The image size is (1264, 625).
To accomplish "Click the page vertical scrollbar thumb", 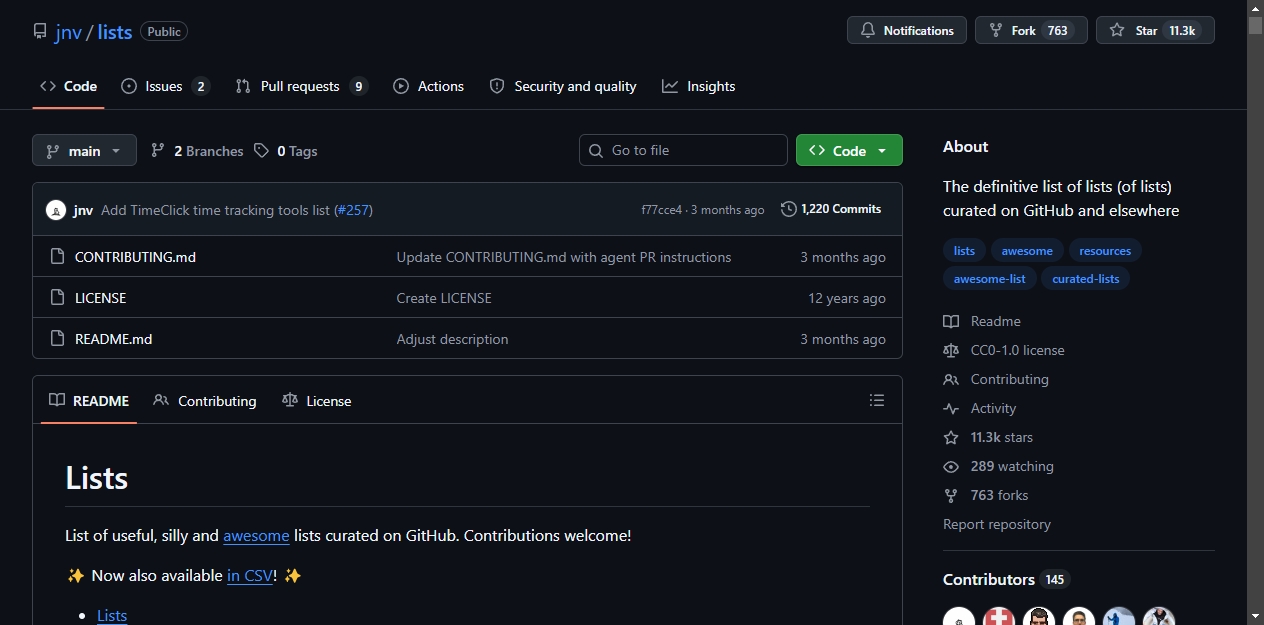I will click(1255, 24).
